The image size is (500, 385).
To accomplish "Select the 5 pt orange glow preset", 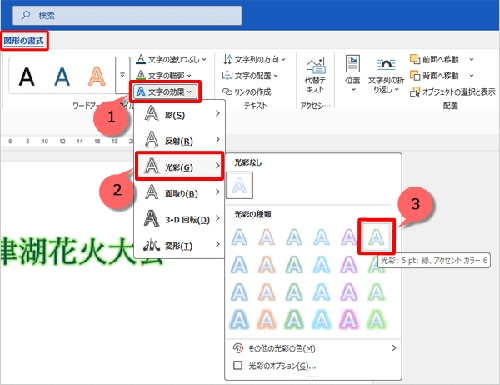I will coord(267,237).
